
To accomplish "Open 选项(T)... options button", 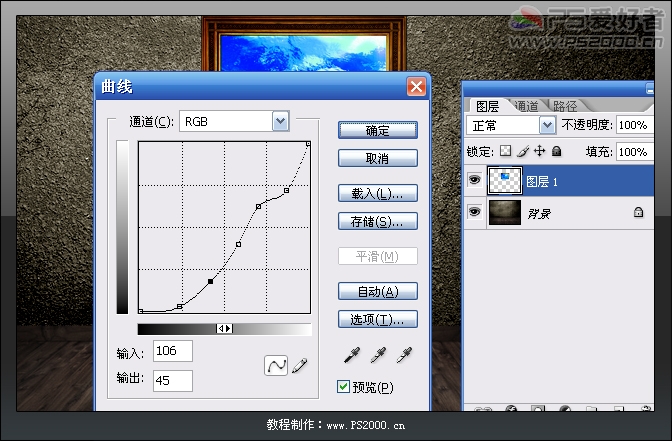I will [x=378, y=319].
